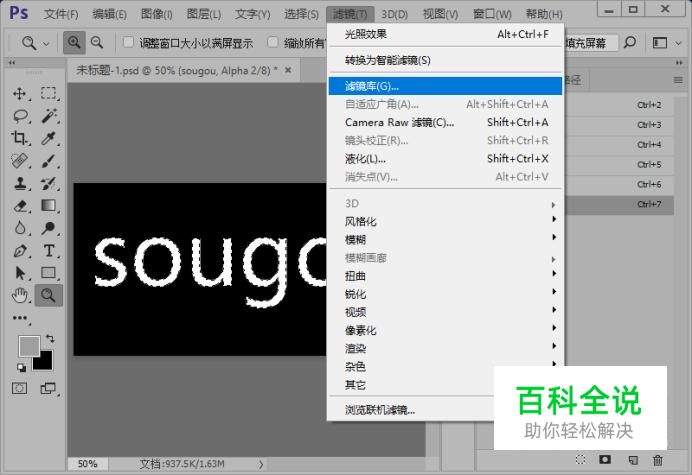The width and height of the screenshot is (692, 475).
Task: Open the 图层(L) menu
Action: coord(203,14)
